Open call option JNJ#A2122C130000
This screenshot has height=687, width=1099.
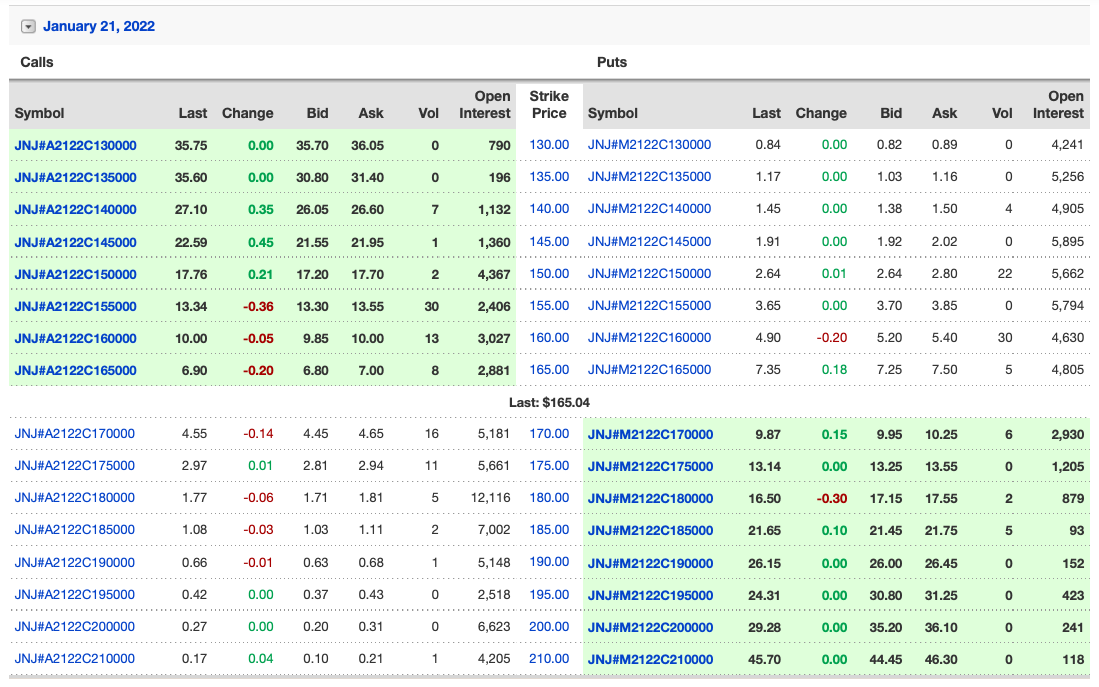coord(74,145)
